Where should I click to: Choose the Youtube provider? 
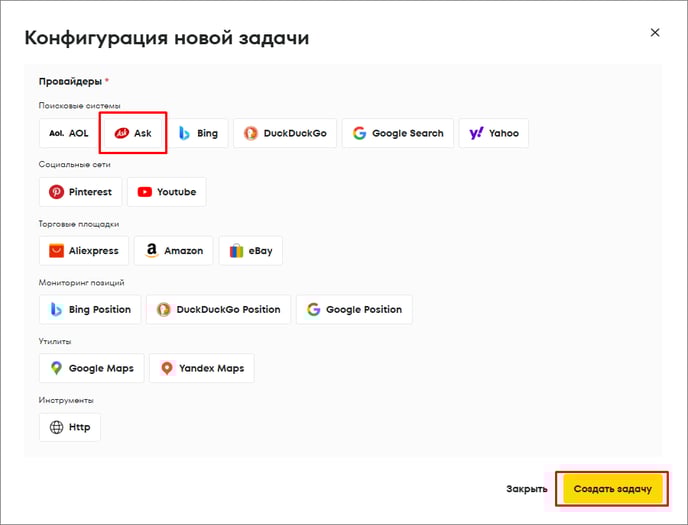[167, 192]
